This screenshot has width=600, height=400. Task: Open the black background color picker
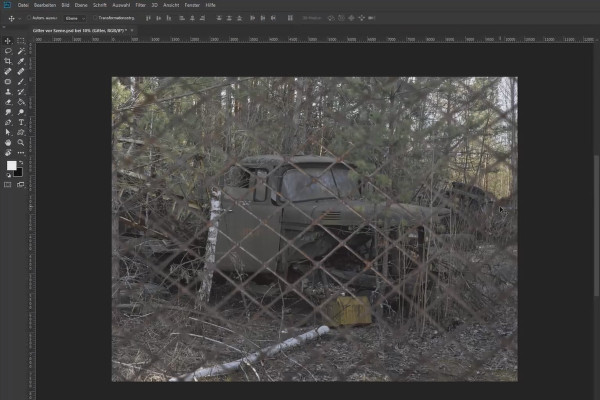pyautogui.click(x=19, y=173)
